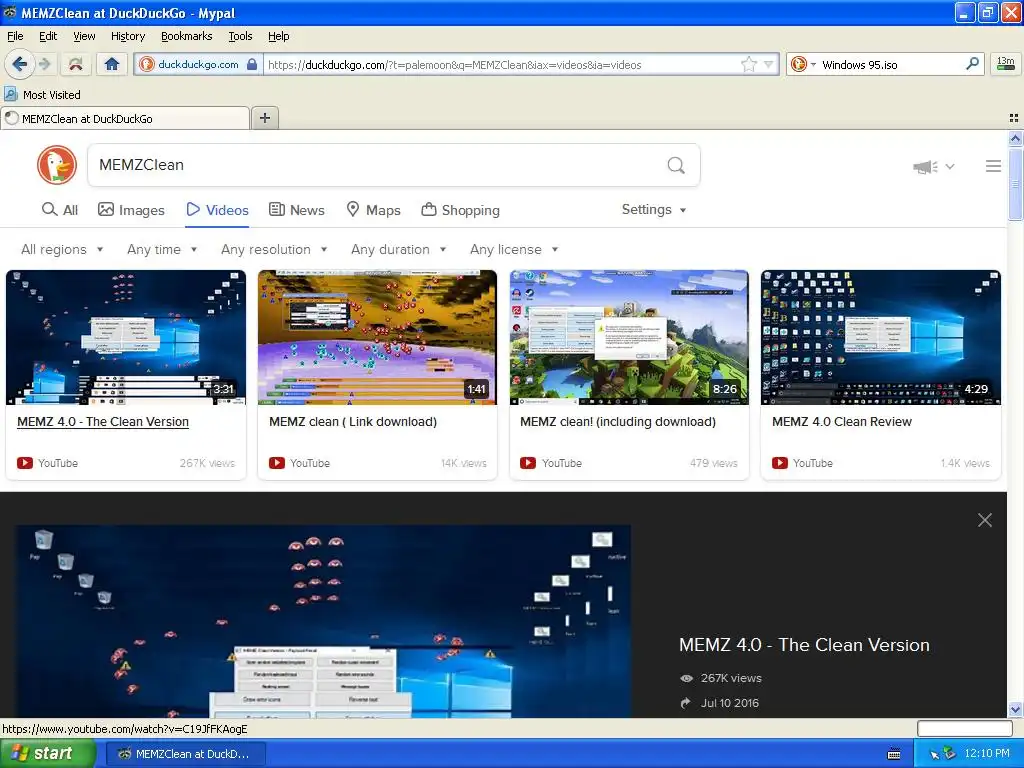
Task: Expand the Any license filter
Action: 514,249
